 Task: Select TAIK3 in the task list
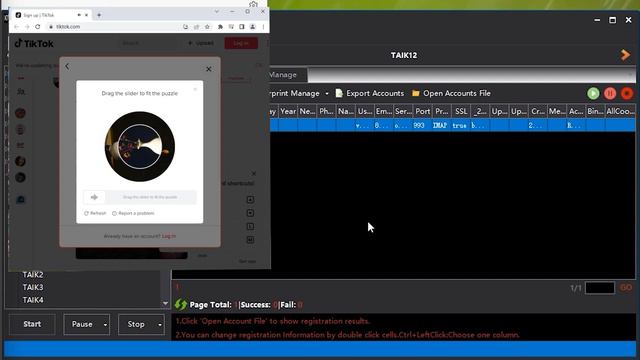pyautogui.click(x=33, y=287)
